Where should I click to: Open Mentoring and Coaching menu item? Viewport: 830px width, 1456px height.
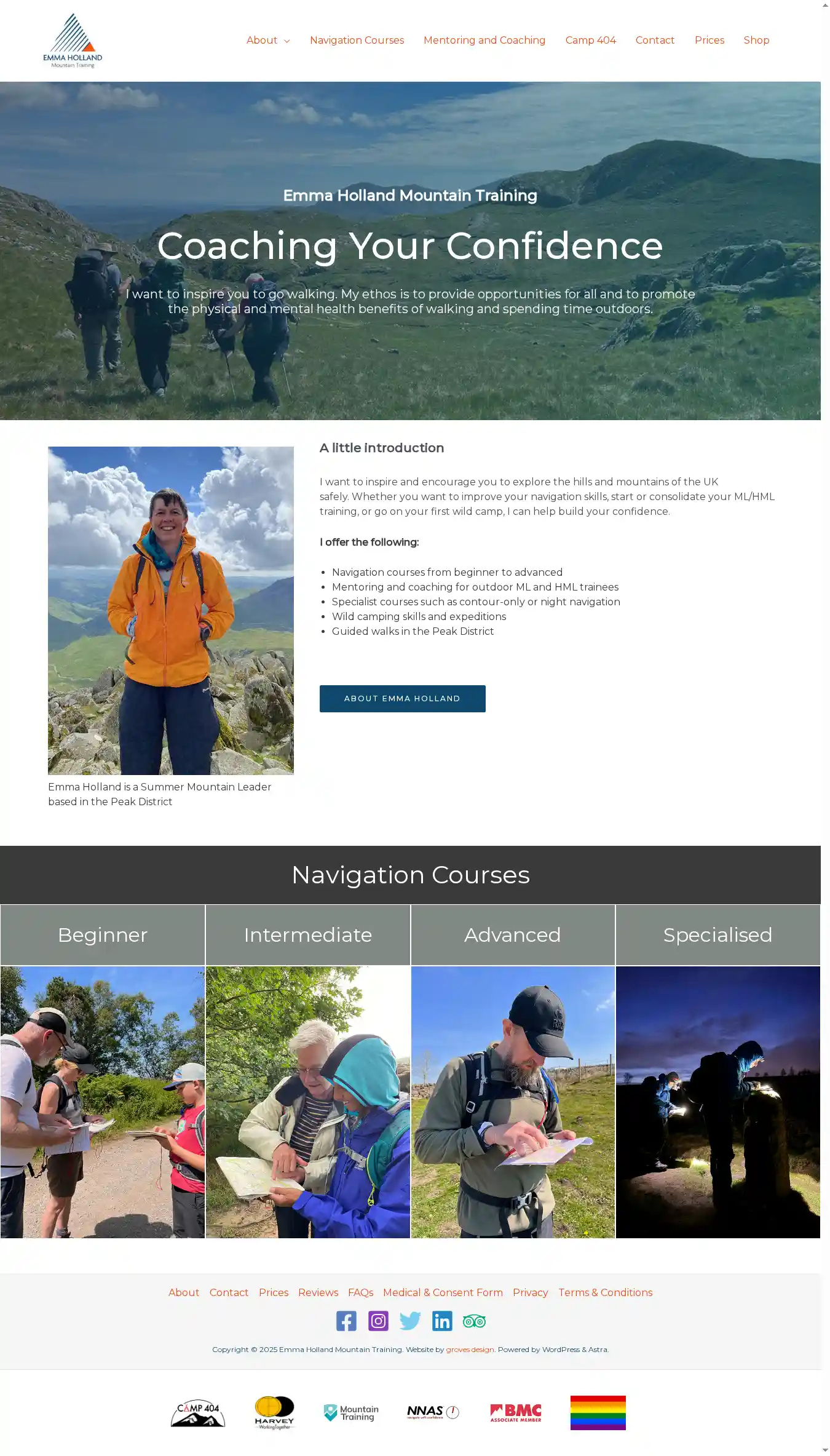(x=484, y=40)
